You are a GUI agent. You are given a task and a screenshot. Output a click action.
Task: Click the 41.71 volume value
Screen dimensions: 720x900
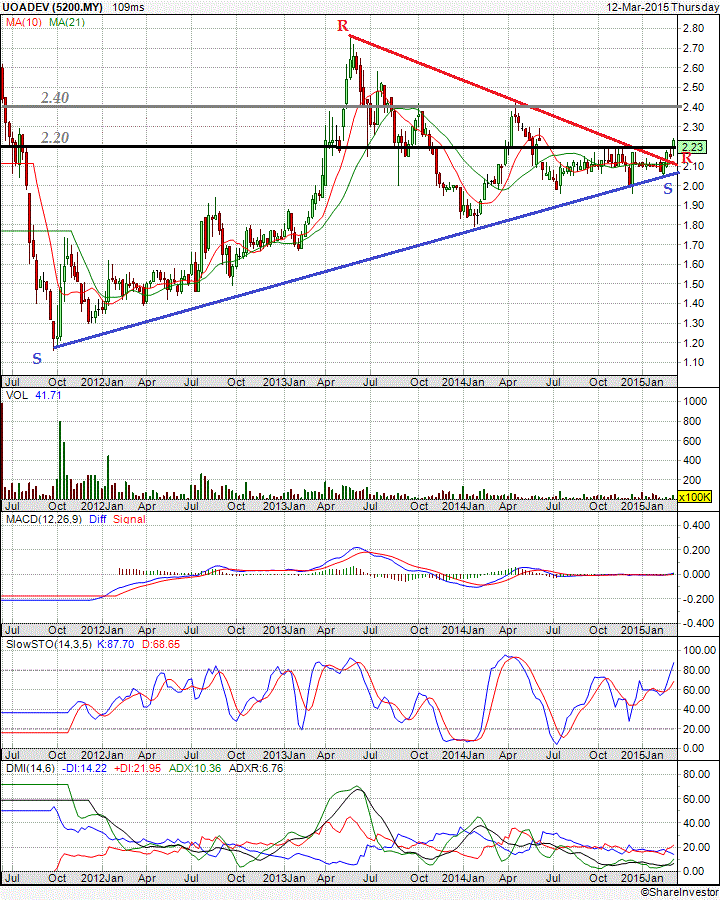click(48, 395)
